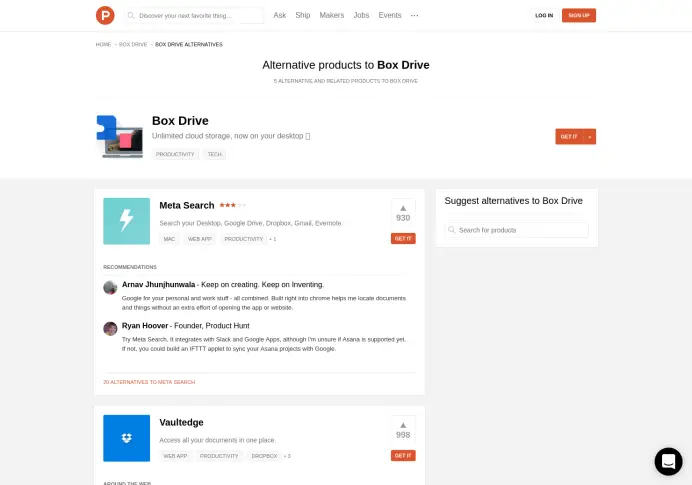Open the Meta Search title
692x485 pixels.
point(187,205)
